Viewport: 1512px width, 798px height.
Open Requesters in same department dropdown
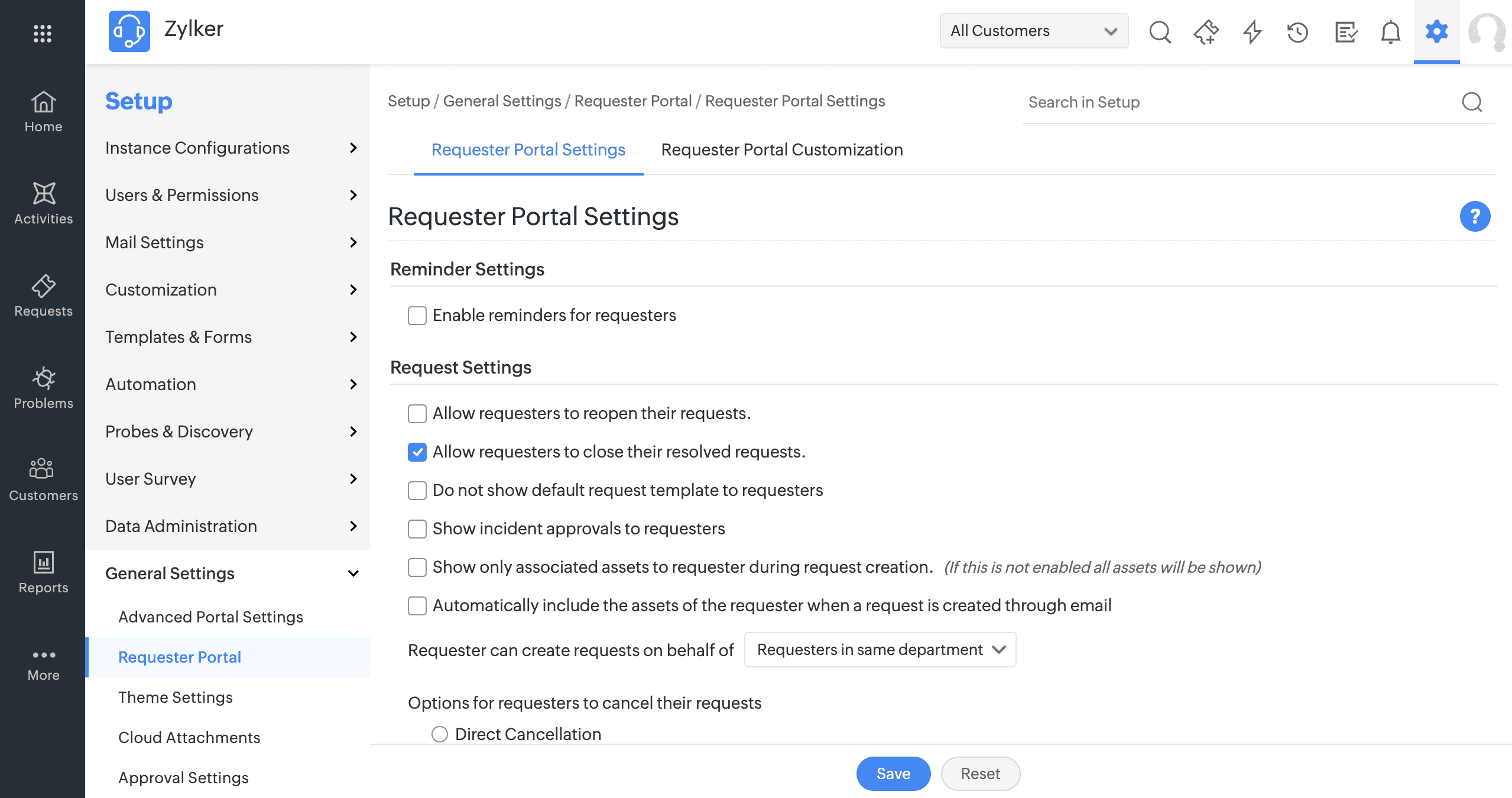[880, 650]
